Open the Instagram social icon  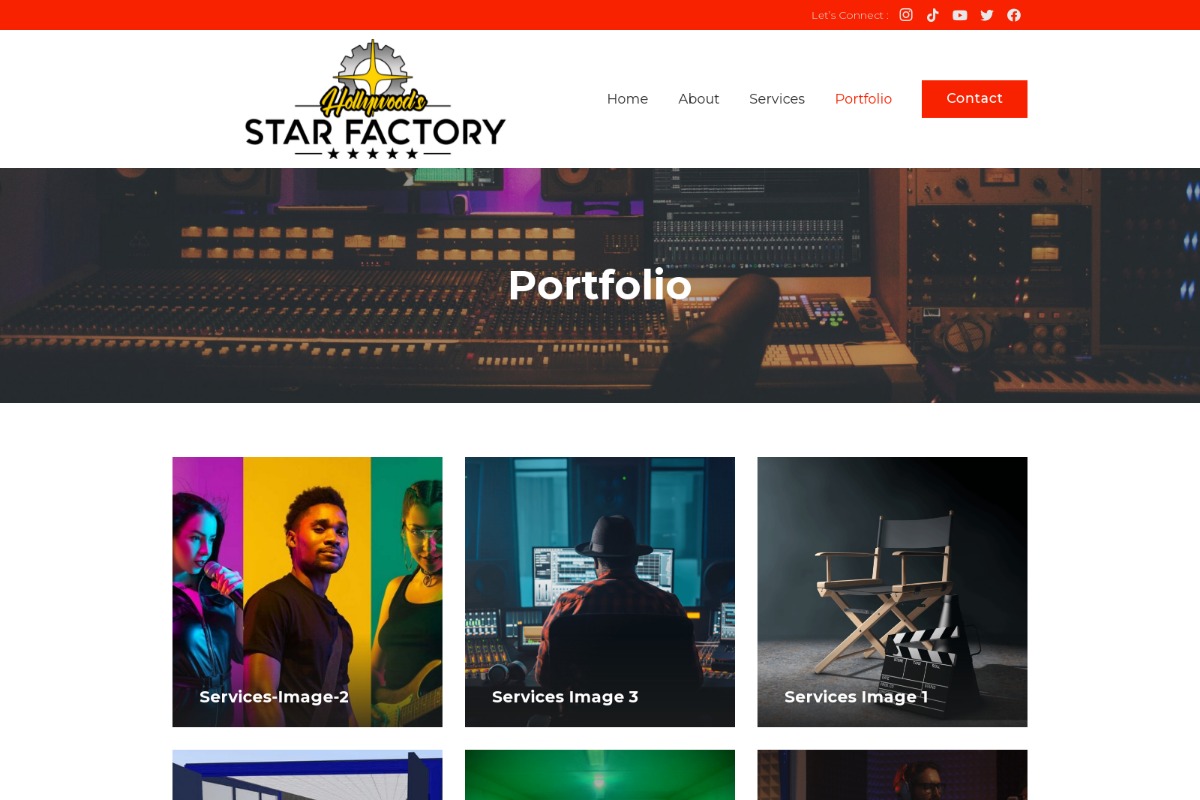pyautogui.click(x=906, y=15)
